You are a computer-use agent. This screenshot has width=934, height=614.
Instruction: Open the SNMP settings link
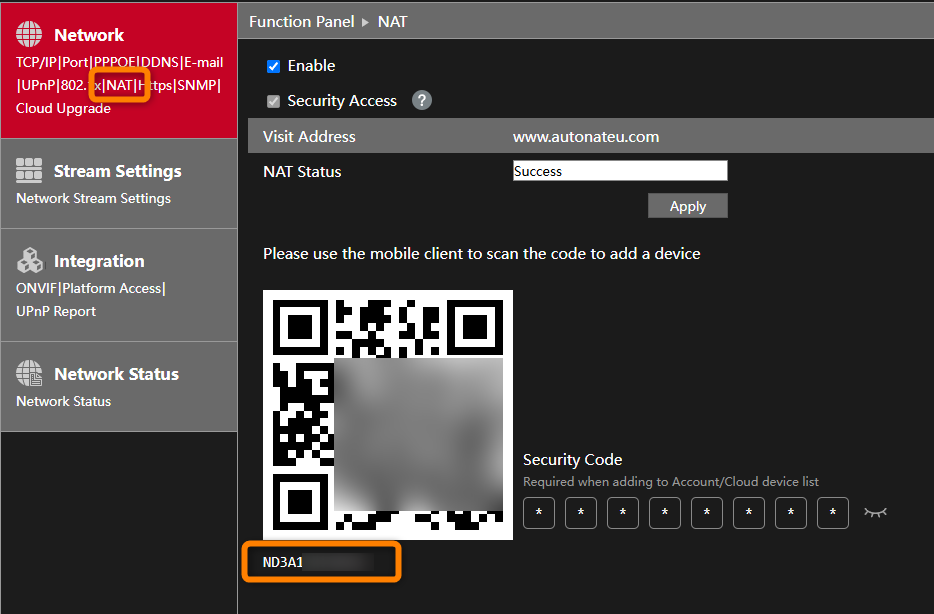point(197,85)
